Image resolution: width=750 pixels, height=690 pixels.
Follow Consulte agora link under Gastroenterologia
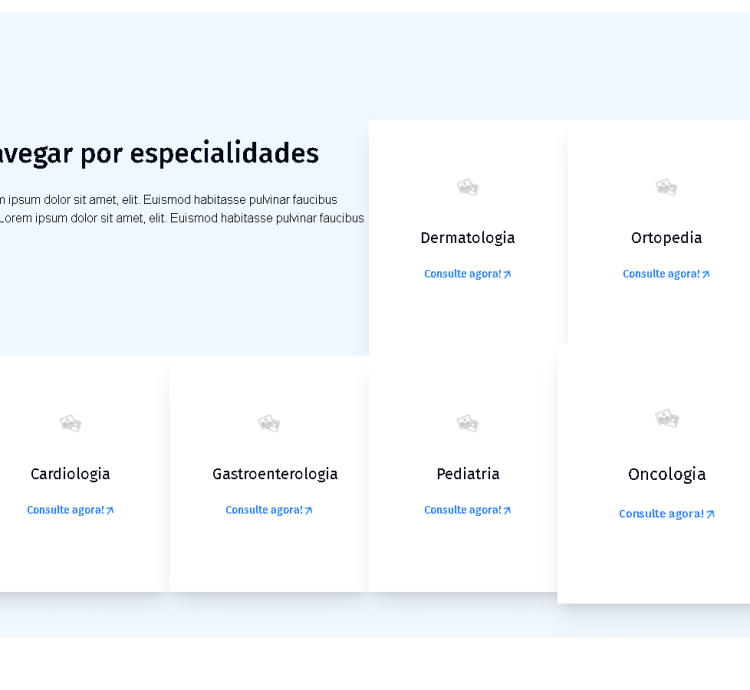(x=269, y=510)
